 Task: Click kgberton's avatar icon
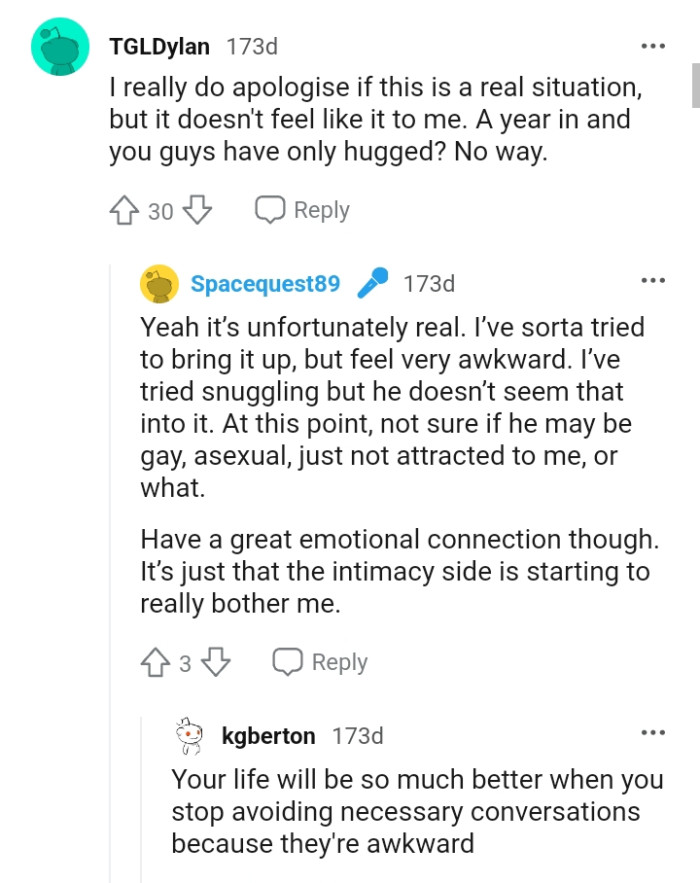point(190,735)
